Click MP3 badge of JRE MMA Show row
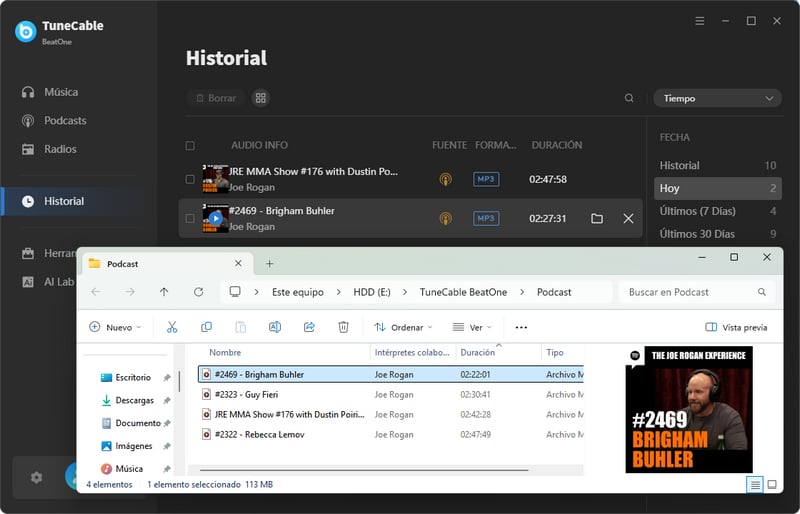The image size is (800, 514). pos(486,179)
